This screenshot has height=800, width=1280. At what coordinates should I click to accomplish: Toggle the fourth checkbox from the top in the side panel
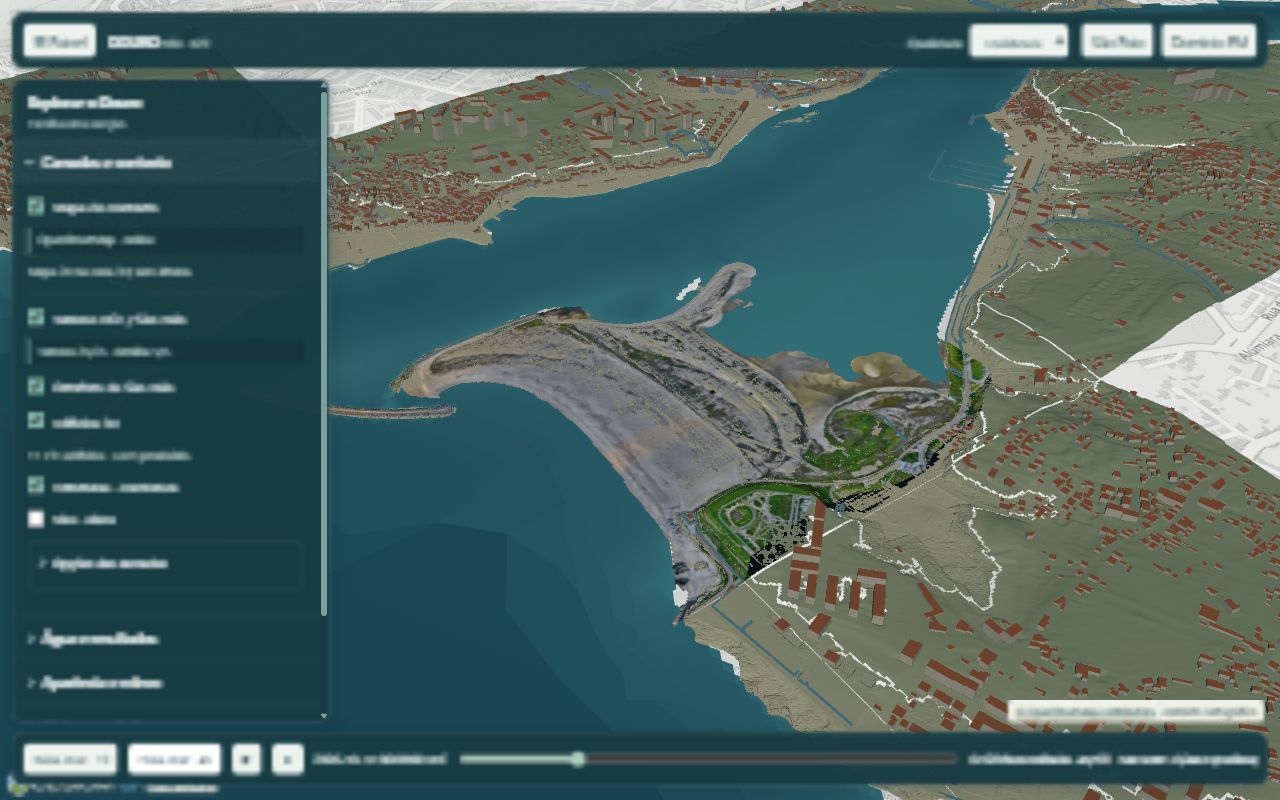pos(36,421)
